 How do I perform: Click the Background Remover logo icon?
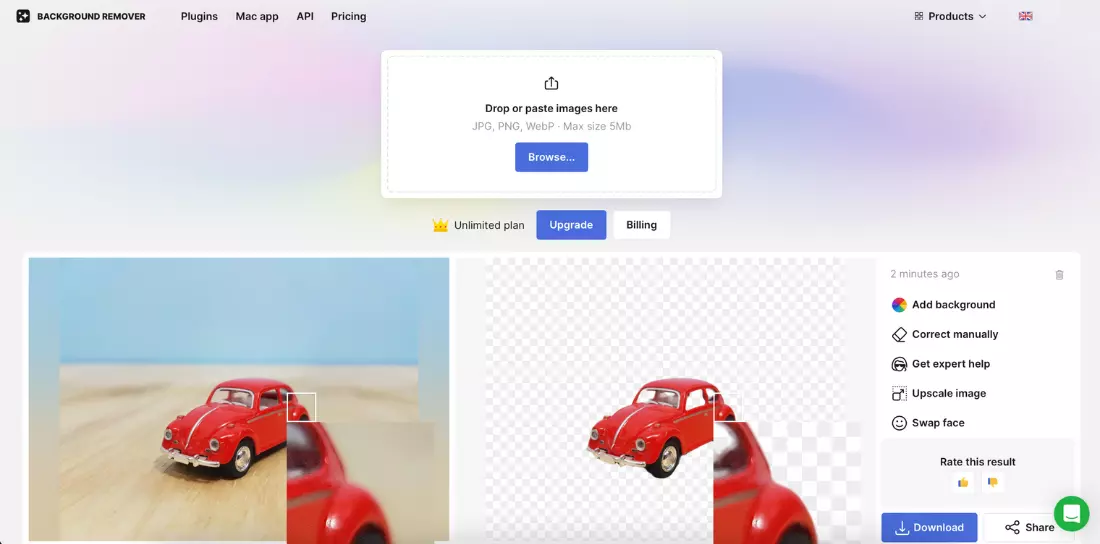23,16
